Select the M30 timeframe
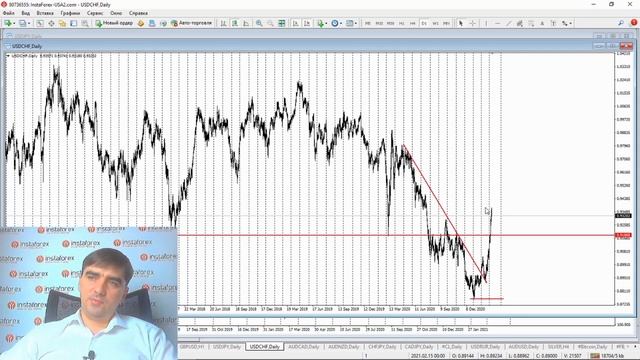640x360 pixels. (391, 23)
